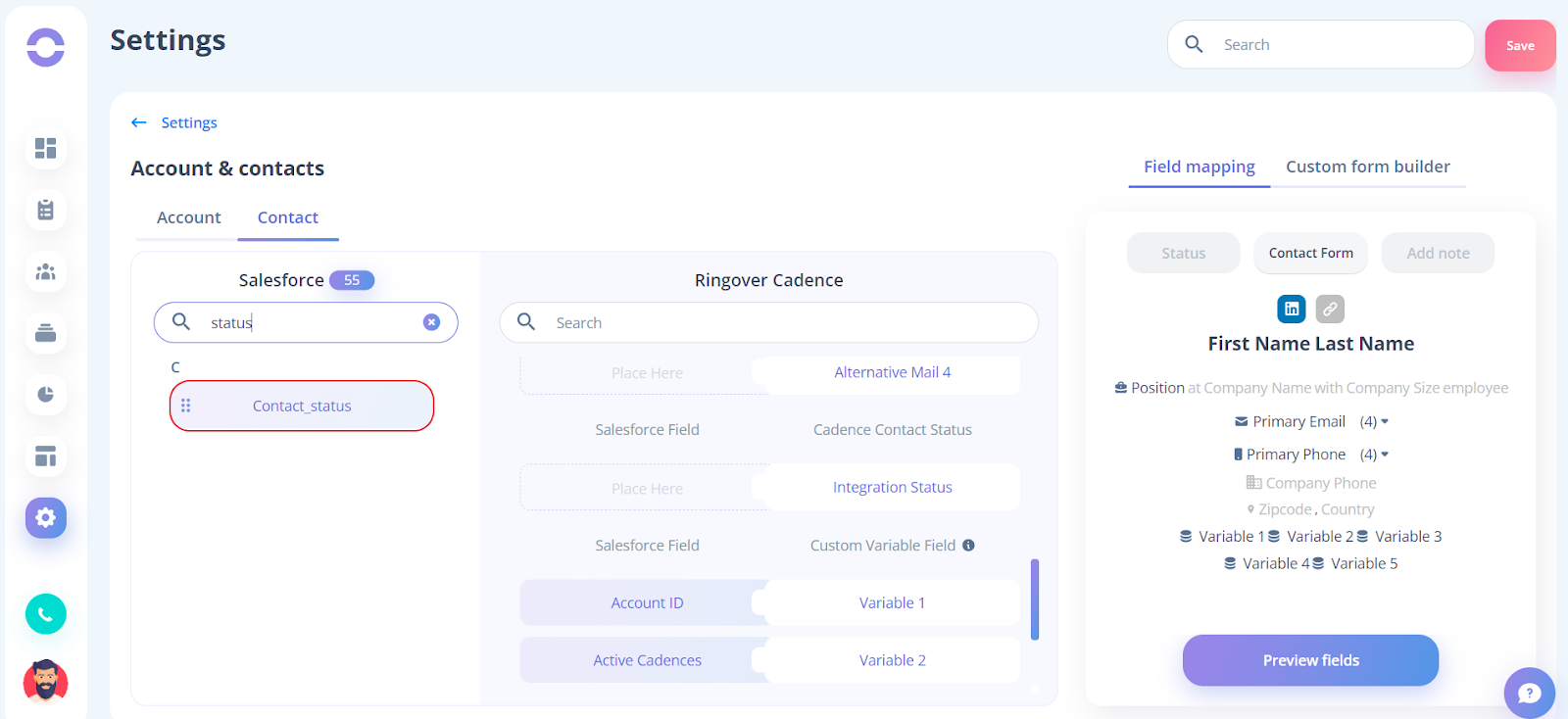Open the settings gear icon in sidebar
The height and width of the screenshot is (719, 1568).
[x=45, y=517]
